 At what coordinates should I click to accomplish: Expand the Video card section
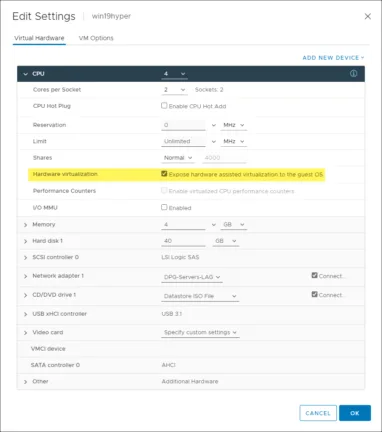click(x=26, y=333)
